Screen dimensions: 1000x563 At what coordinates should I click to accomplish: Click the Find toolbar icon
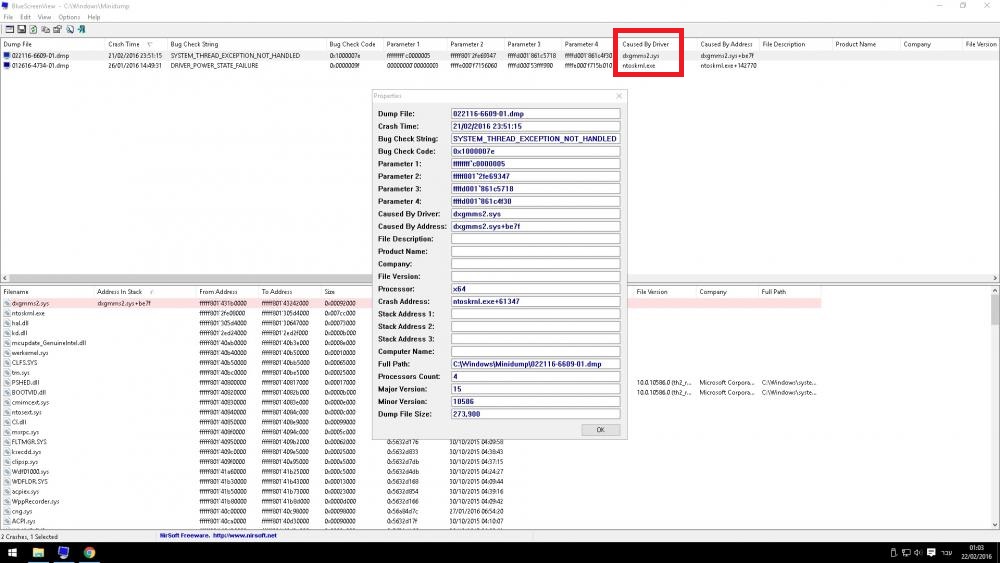click(x=70, y=29)
